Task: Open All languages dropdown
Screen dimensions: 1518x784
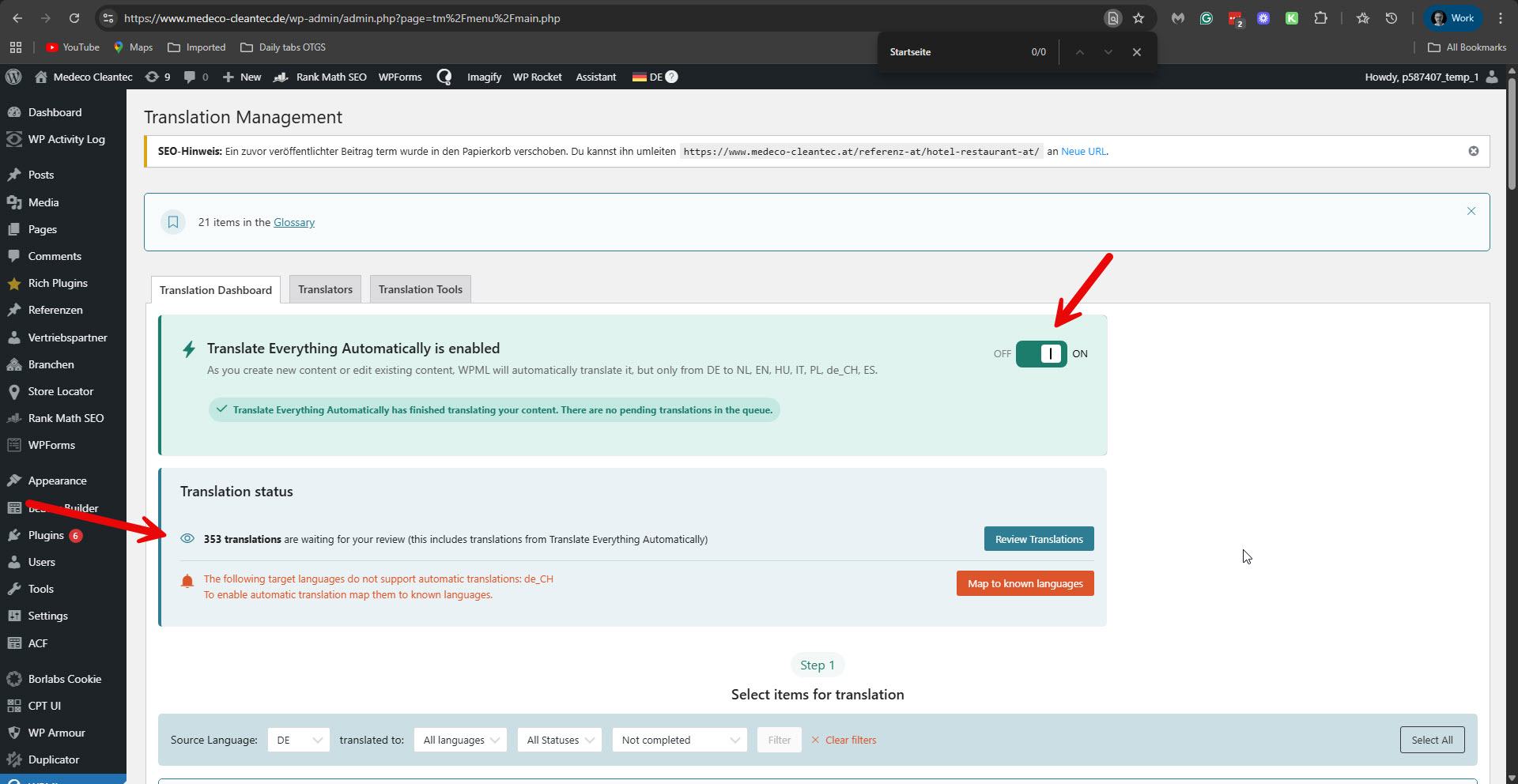Action: [460, 740]
